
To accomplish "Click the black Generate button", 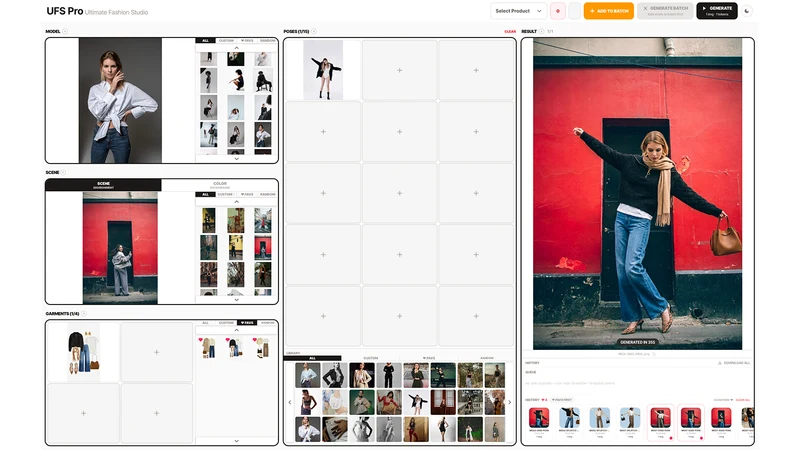I will pos(717,11).
